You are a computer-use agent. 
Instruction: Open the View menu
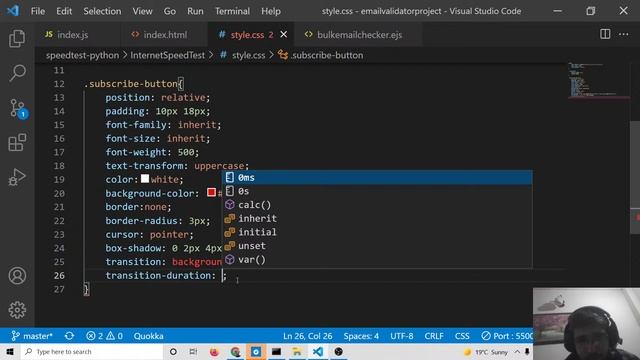tap(142, 11)
